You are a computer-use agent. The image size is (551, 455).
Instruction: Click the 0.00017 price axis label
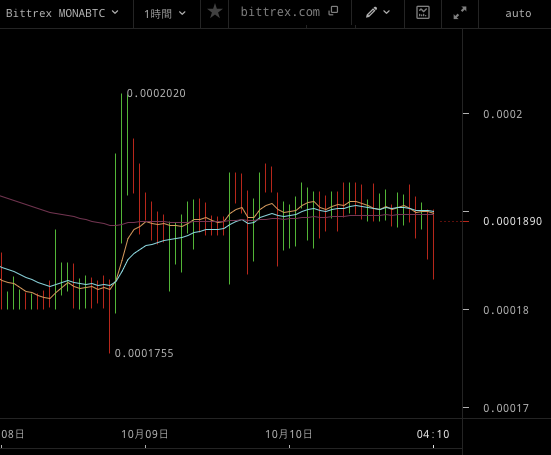(506, 408)
